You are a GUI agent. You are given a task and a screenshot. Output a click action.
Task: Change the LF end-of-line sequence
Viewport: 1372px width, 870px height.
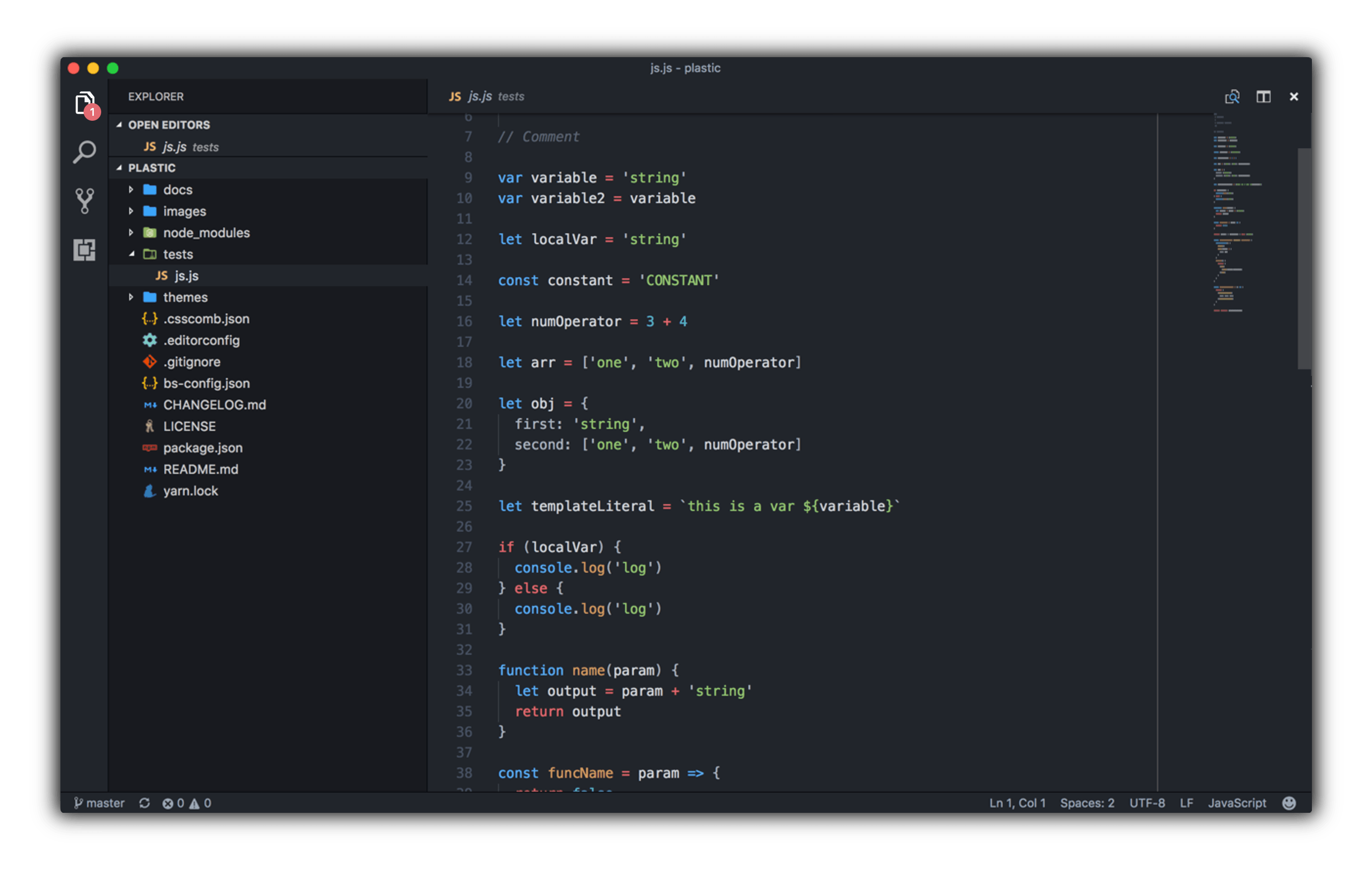(x=1186, y=803)
